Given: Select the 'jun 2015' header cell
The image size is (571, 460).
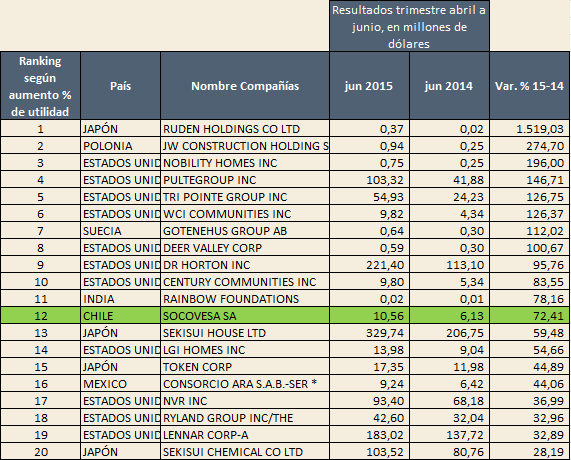Looking at the screenshot, I should (369, 86).
